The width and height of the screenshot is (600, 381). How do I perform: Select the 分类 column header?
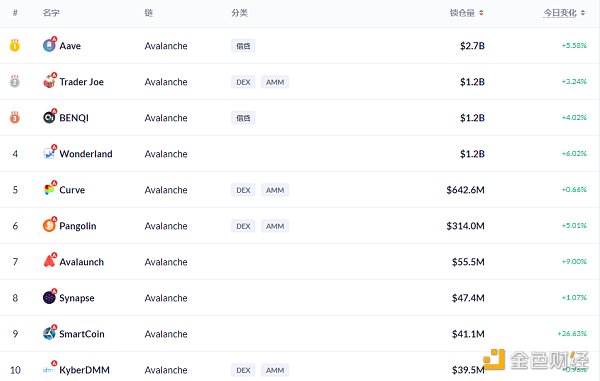(240, 13)
